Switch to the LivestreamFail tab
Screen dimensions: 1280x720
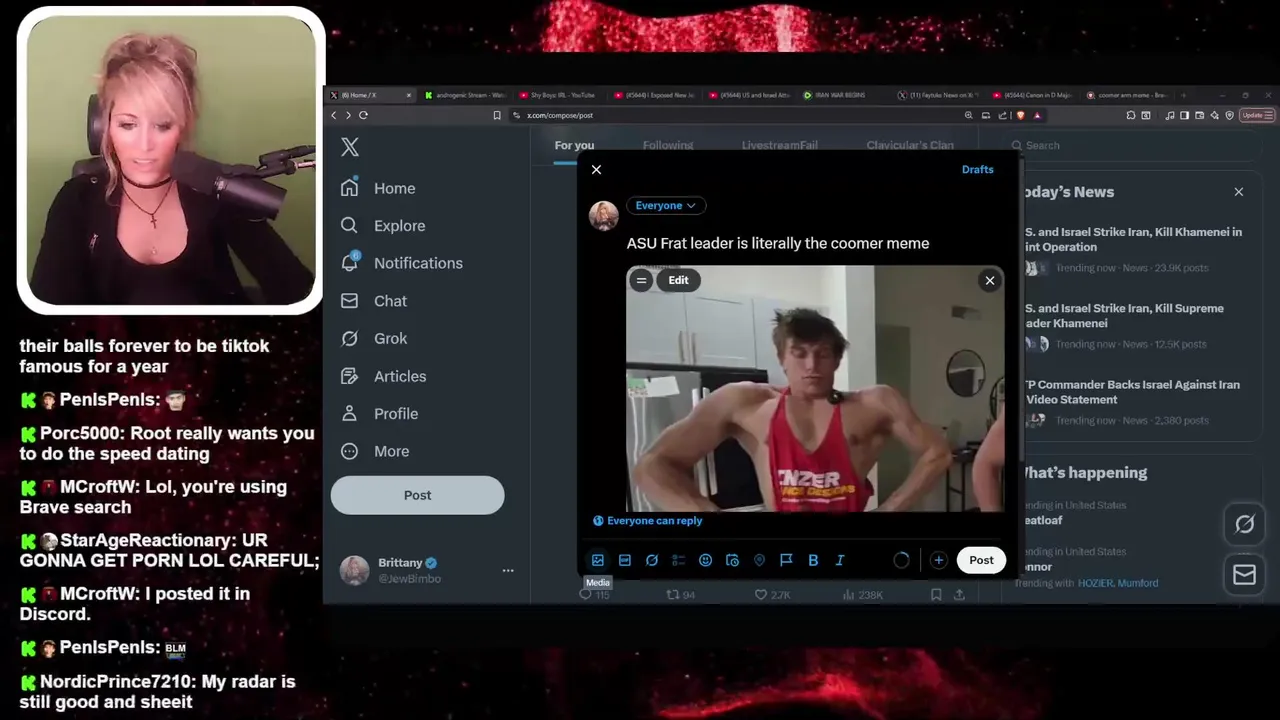(x=780, y=145)
